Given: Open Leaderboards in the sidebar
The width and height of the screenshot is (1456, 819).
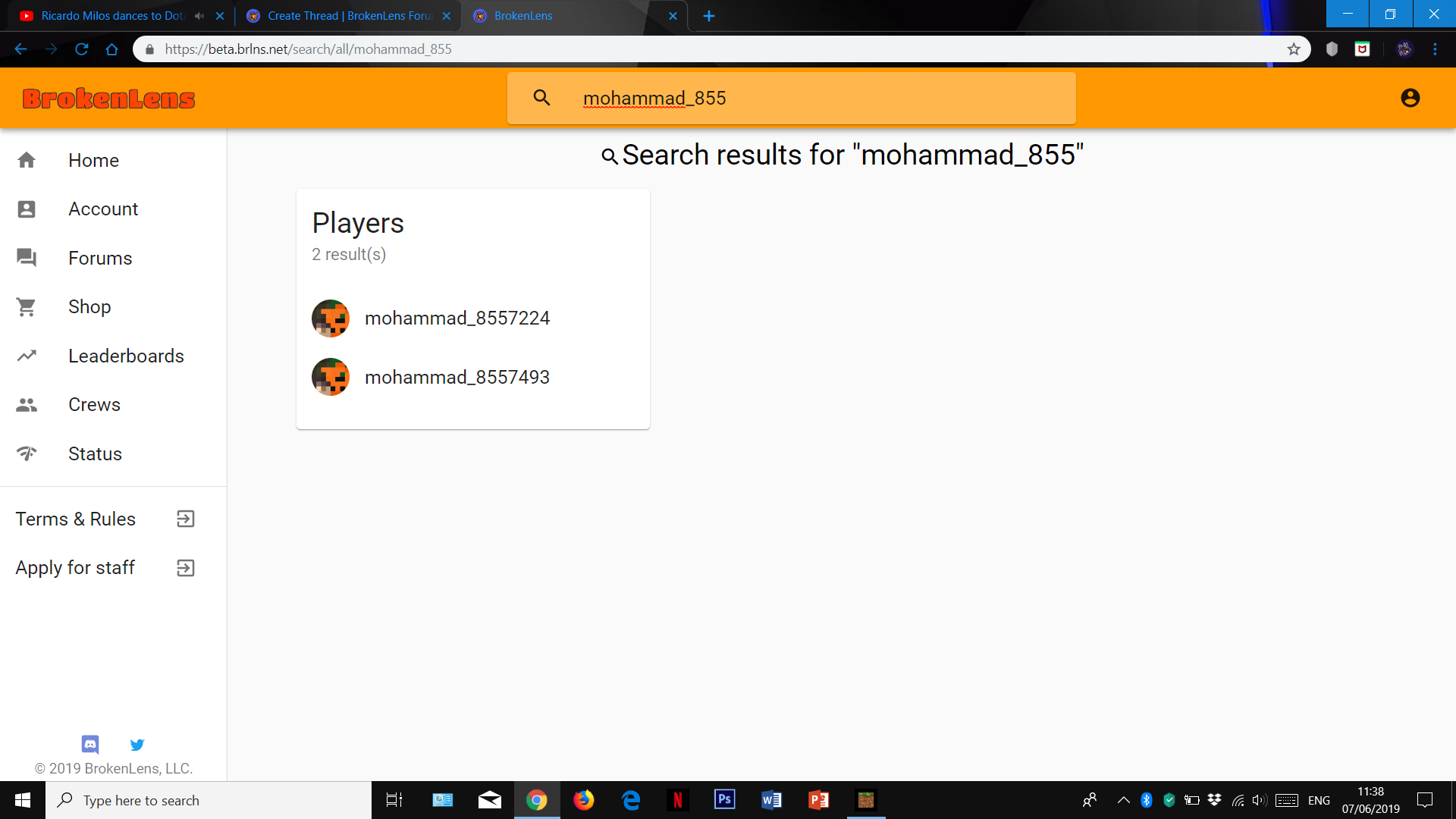Looking at the screenshot, I should [x=113, y=356].
